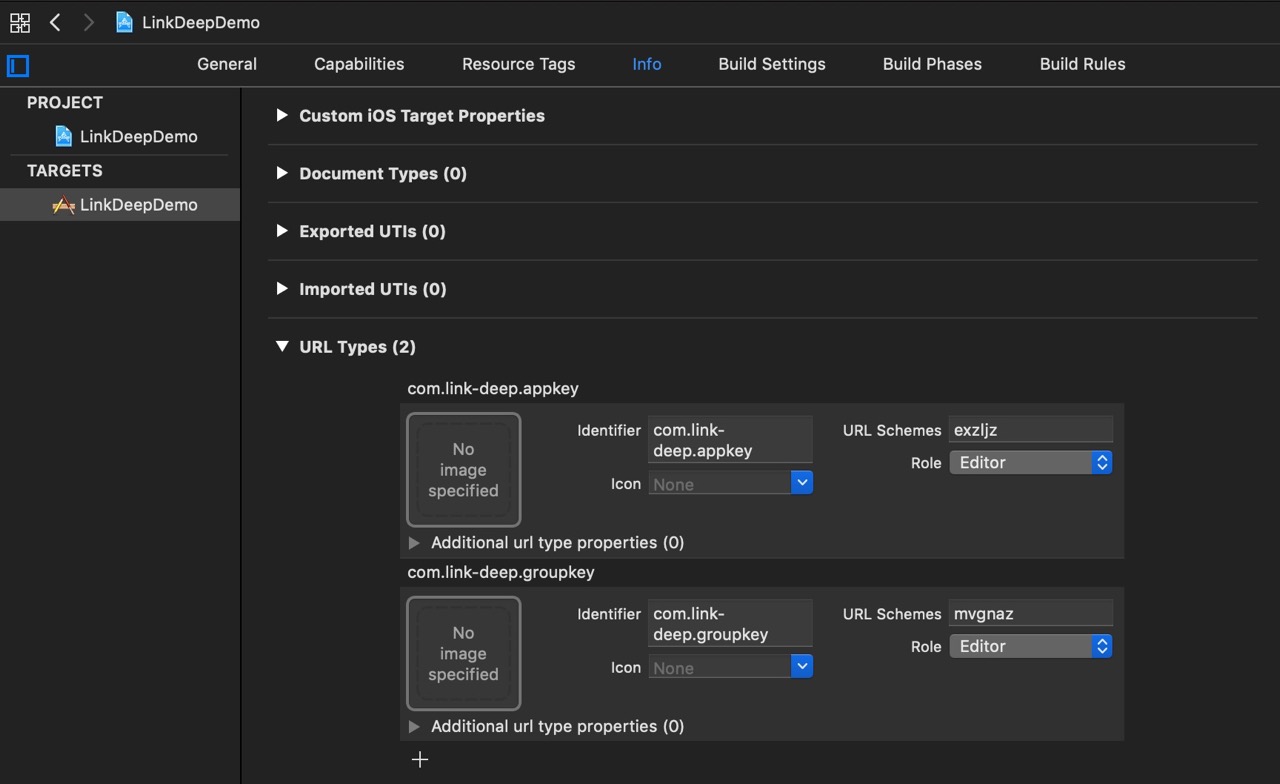
Task: Switch to the Capabilities tab
Action: [x=359, y=64]
